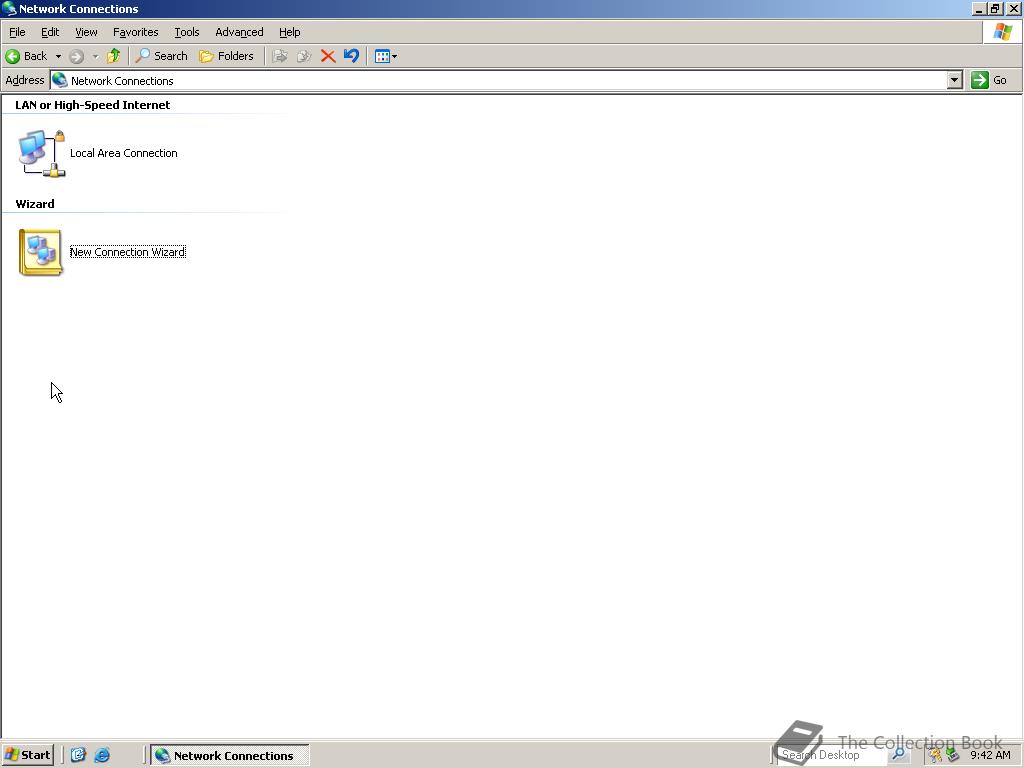
Task: Click the Network Connections address bar icon
Action: coord(59,80)
